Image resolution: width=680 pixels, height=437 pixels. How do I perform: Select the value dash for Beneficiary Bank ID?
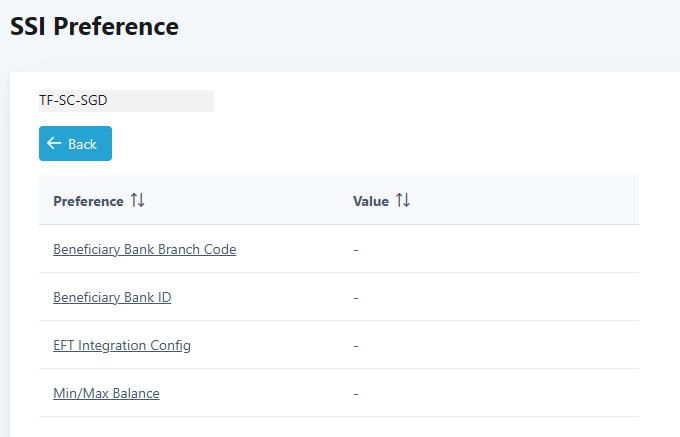point(356,298)
